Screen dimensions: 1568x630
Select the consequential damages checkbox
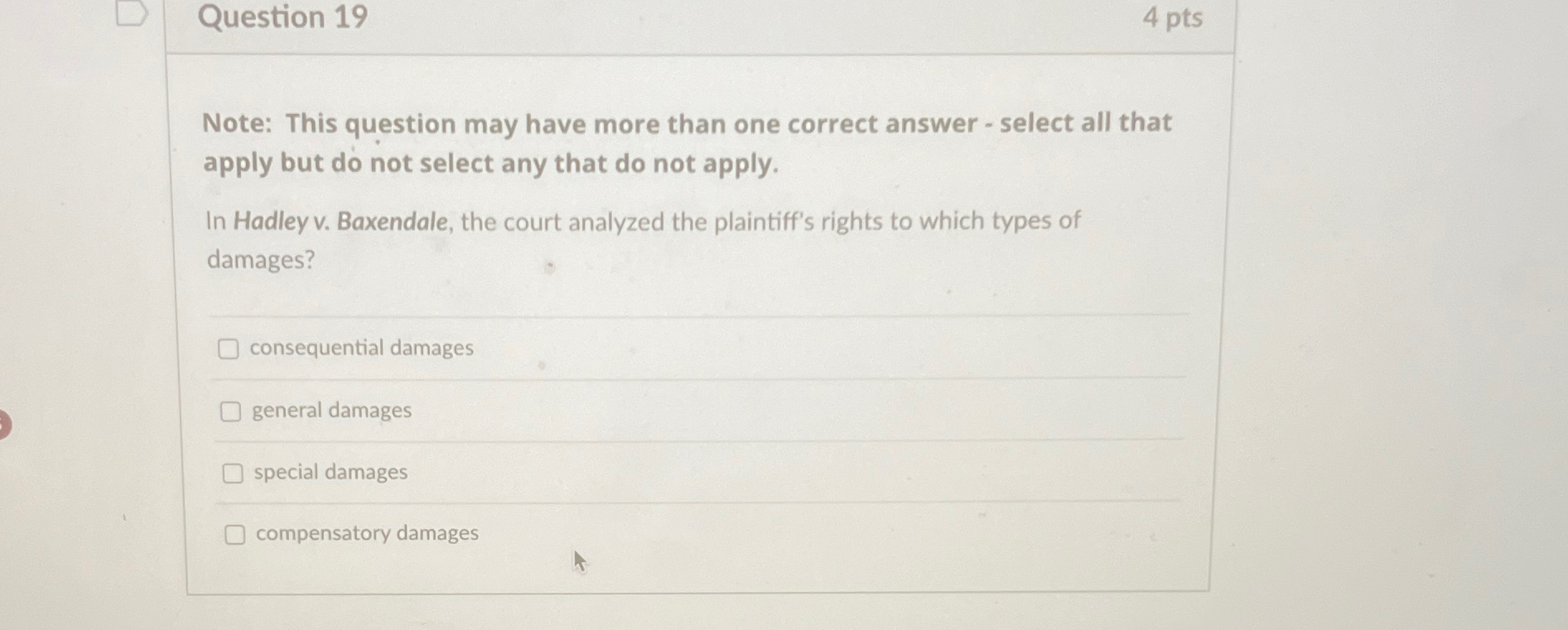tap(230, 350)
